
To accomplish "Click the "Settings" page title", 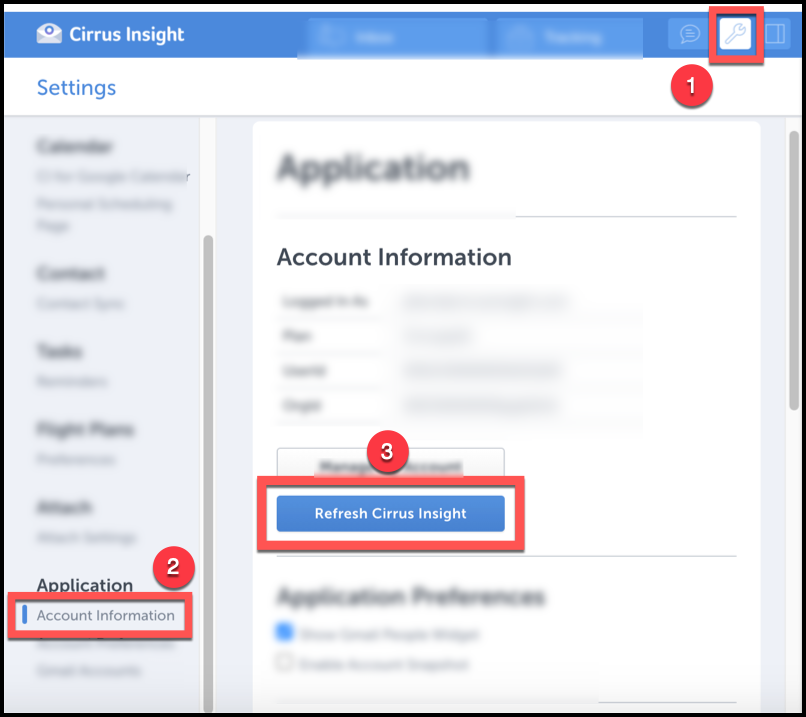I will (x=77, y=87).
